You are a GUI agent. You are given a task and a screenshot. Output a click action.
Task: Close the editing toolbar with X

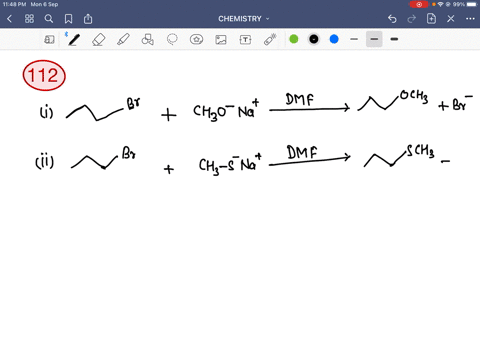pos(451,19)
